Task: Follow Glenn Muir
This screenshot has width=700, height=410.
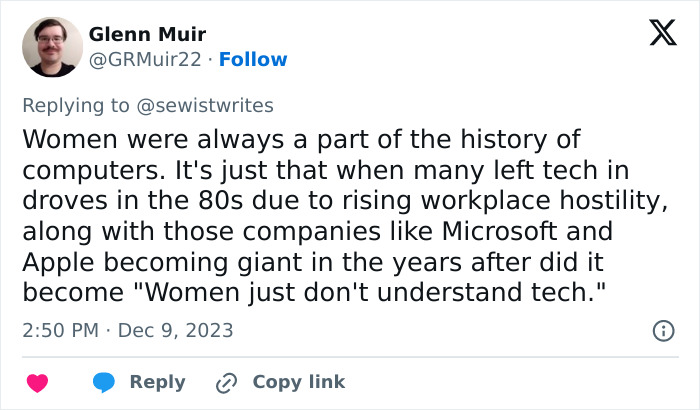Action: [253, 59]
